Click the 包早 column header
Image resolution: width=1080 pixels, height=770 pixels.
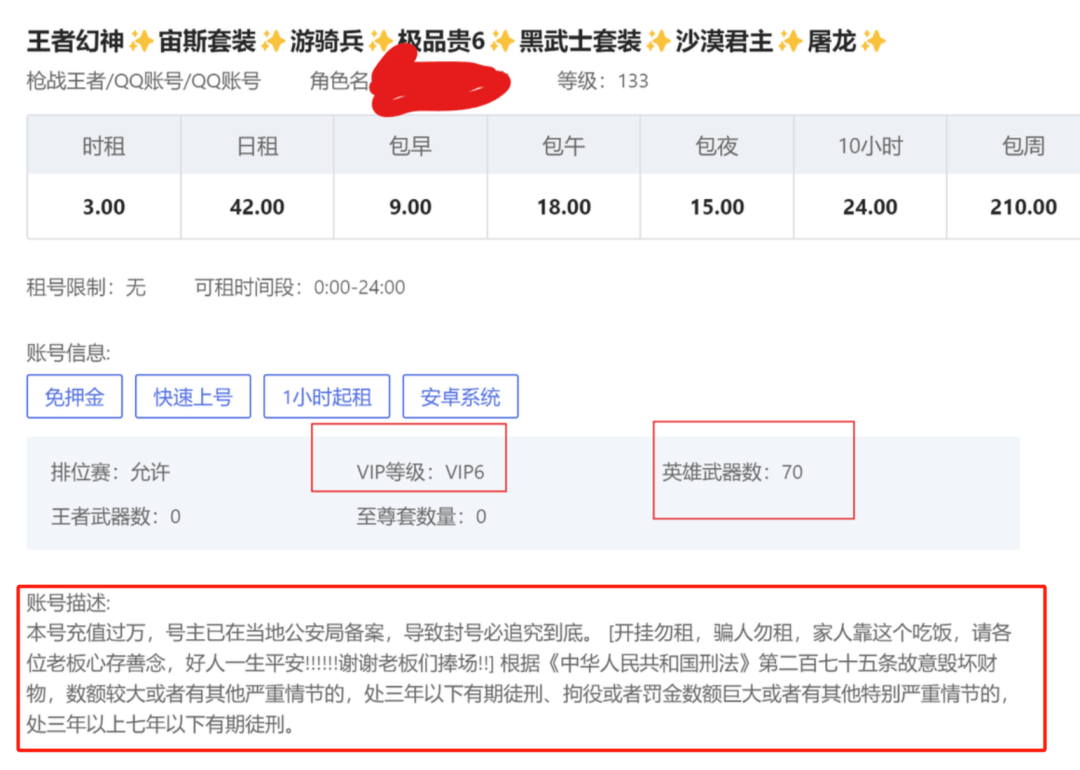tap(410, 146)
